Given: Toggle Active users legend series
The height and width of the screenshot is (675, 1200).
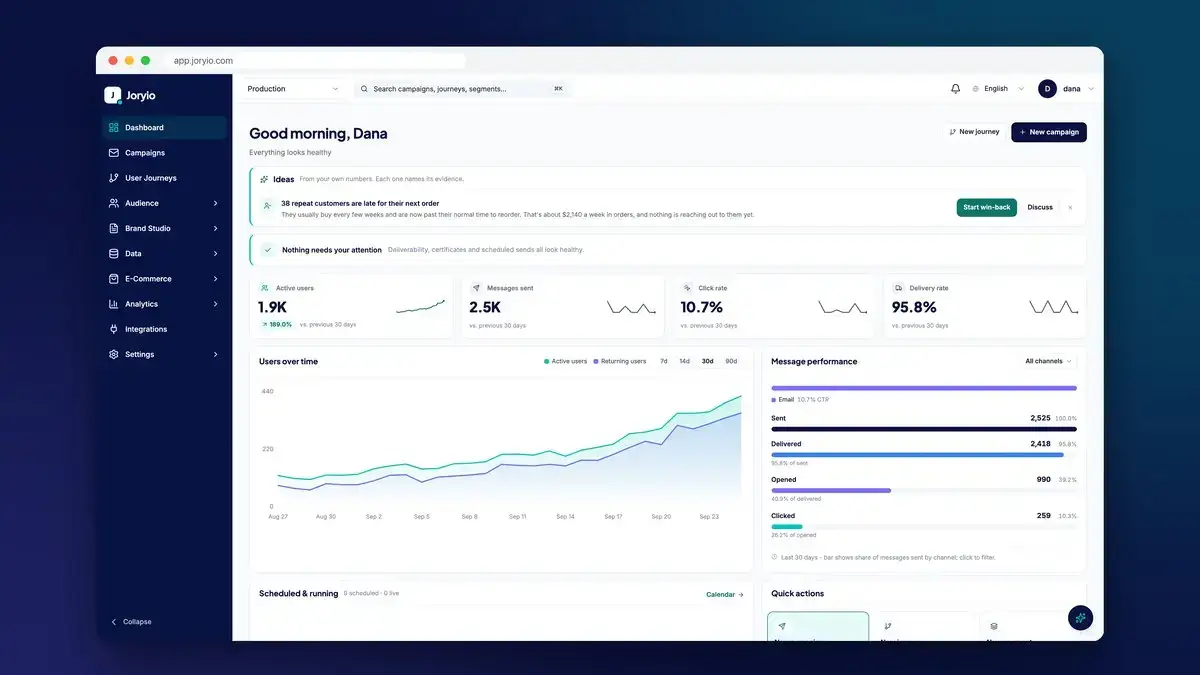Looking at the screenshot, I should pyautogui.click(x=565, y=361).
